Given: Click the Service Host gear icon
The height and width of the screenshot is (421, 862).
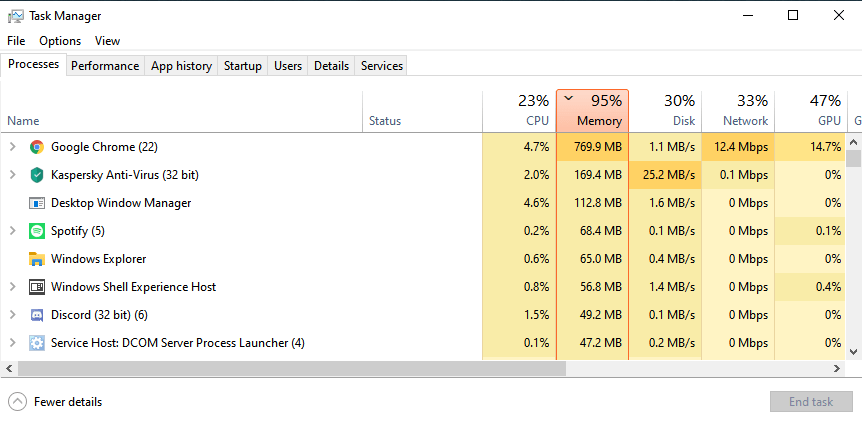Looking at the screenshot, I should 37,343.
